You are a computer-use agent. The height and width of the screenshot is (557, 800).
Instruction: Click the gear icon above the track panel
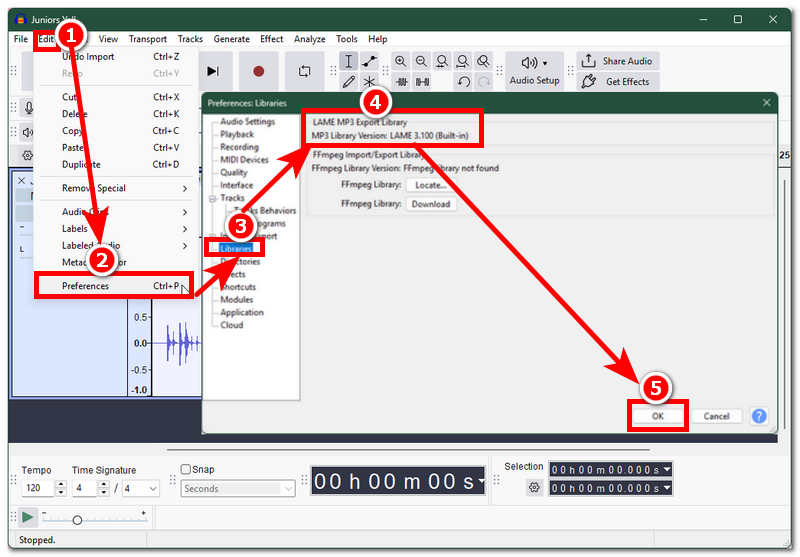tap(28, 155)
